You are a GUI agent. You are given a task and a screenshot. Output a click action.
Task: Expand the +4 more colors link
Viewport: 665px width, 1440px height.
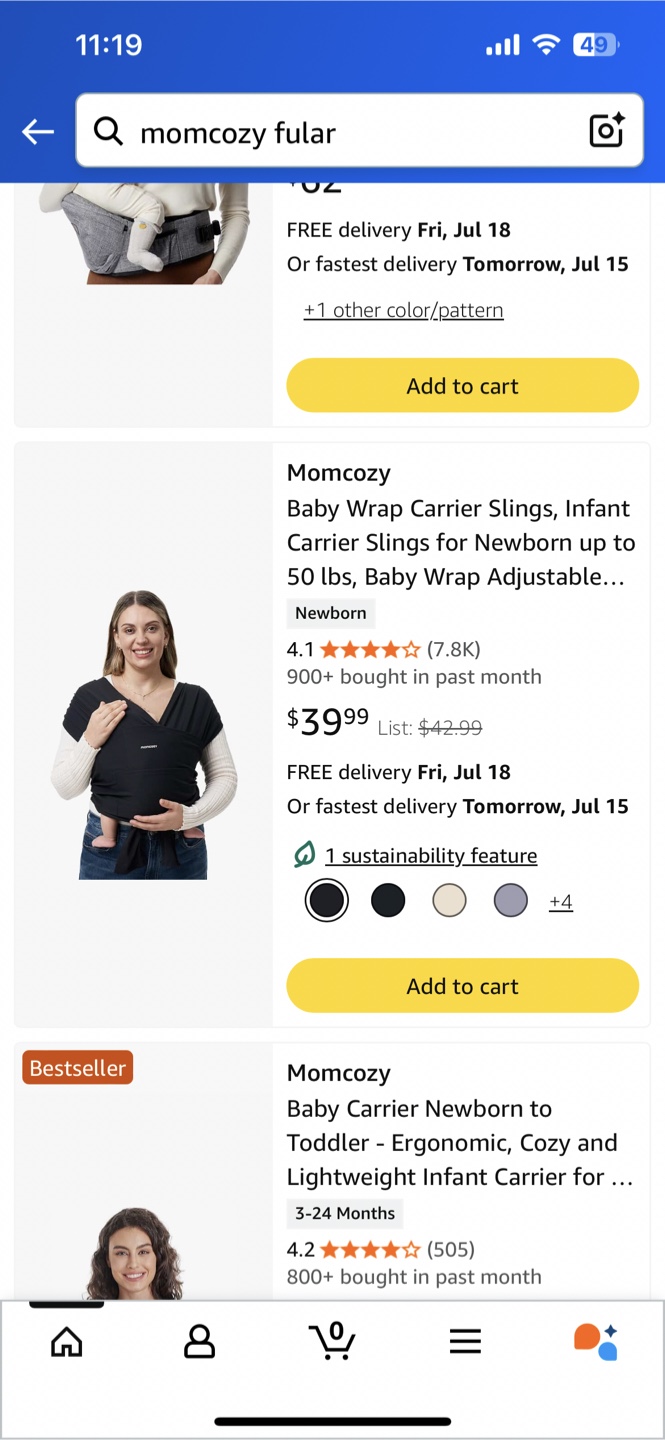pos(561,902)
